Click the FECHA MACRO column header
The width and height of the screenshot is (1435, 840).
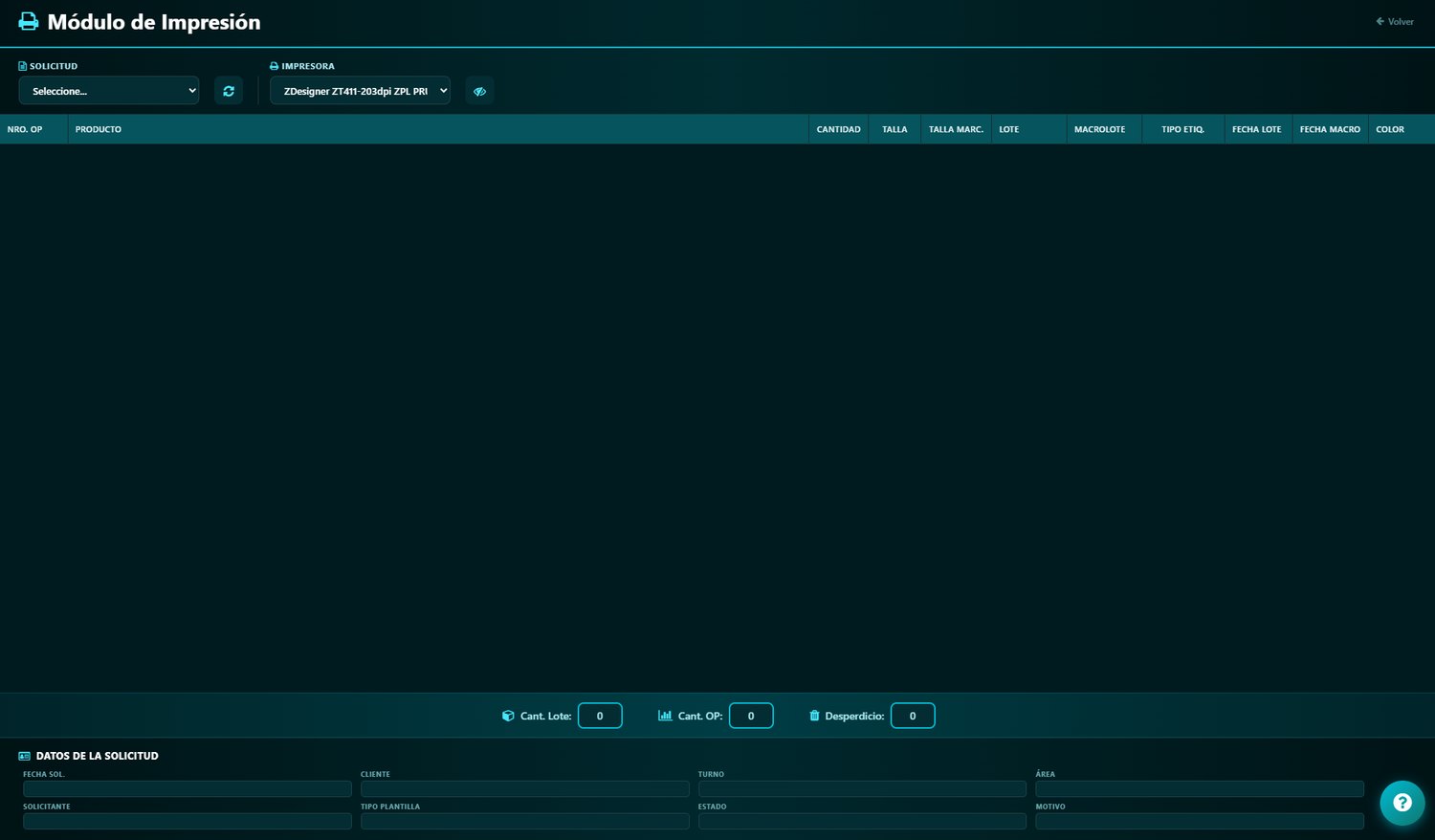(x=1330, y=129)
